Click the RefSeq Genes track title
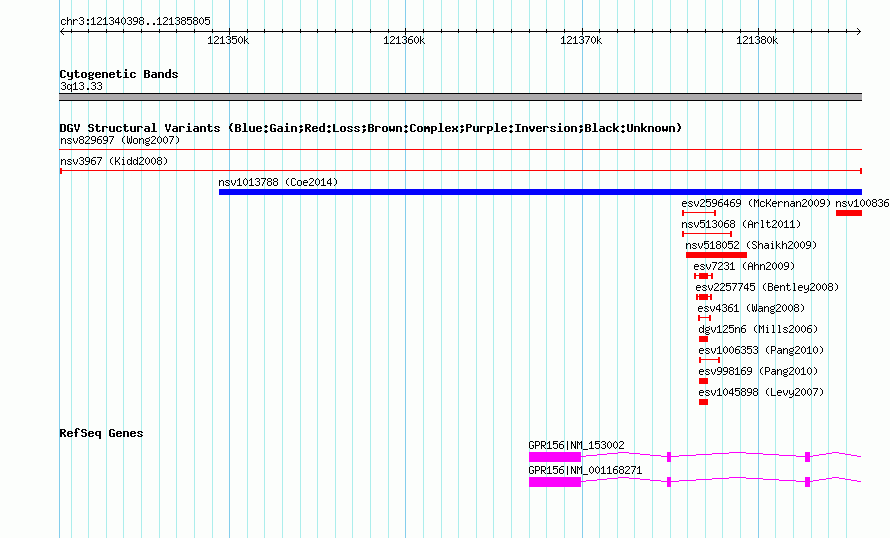 point(101,433)
